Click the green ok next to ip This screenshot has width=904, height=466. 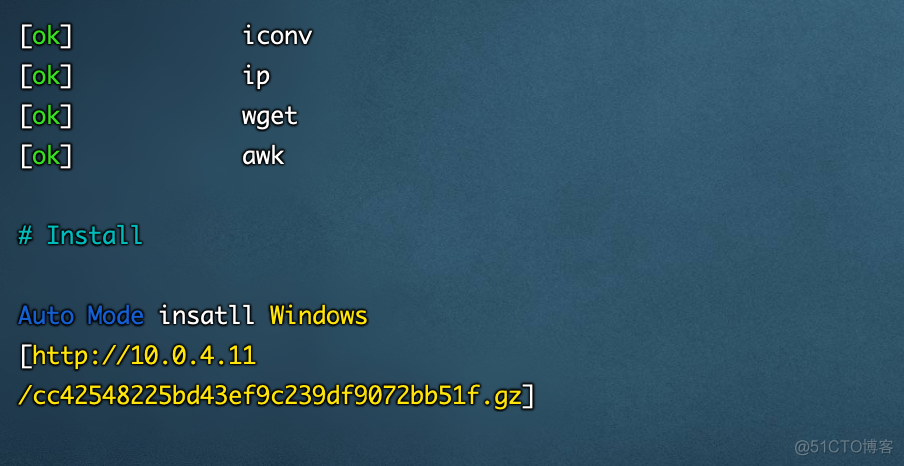[x=46, y=77]
